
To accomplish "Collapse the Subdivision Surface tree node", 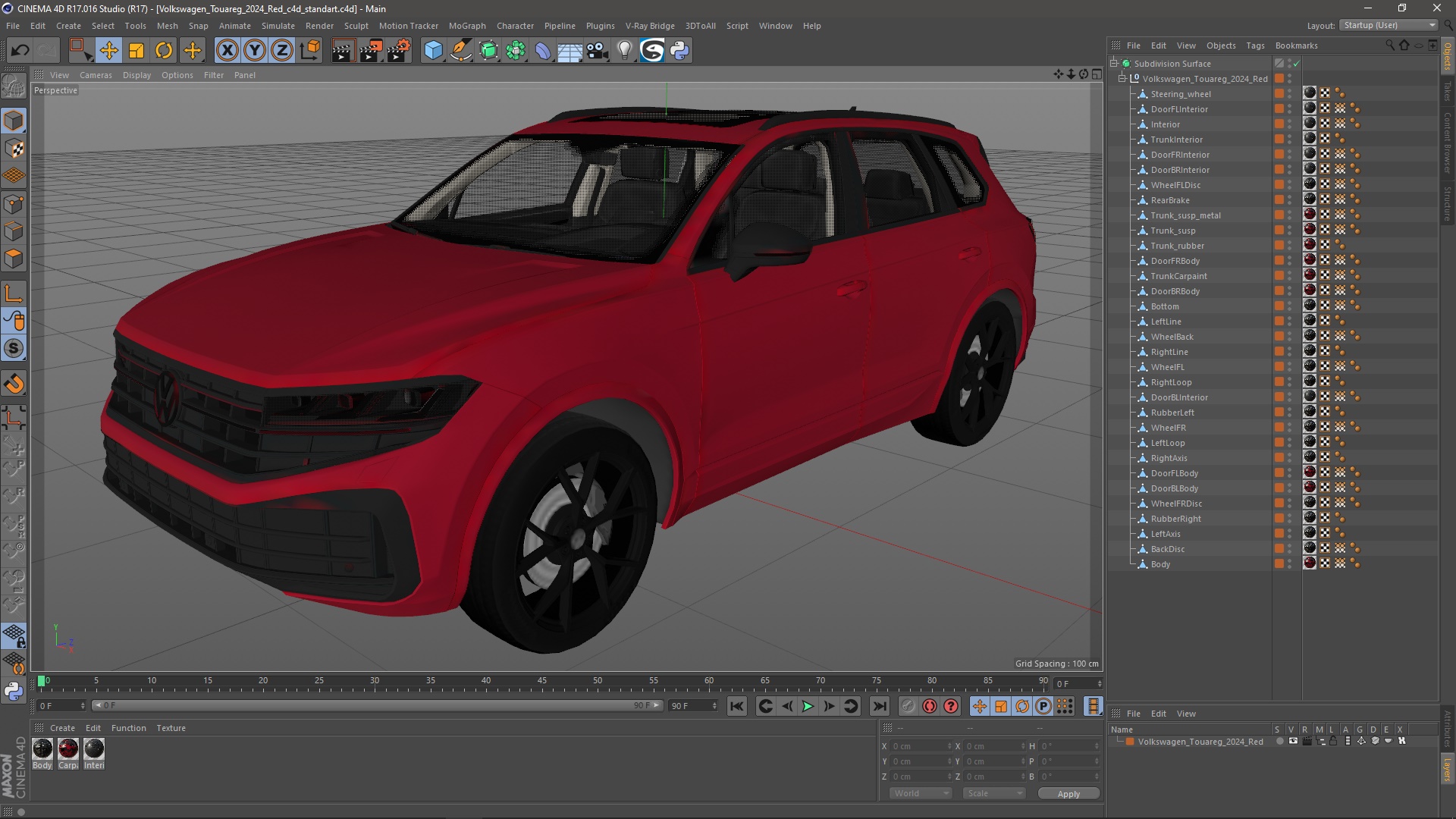I will (x=1114, y=64).
